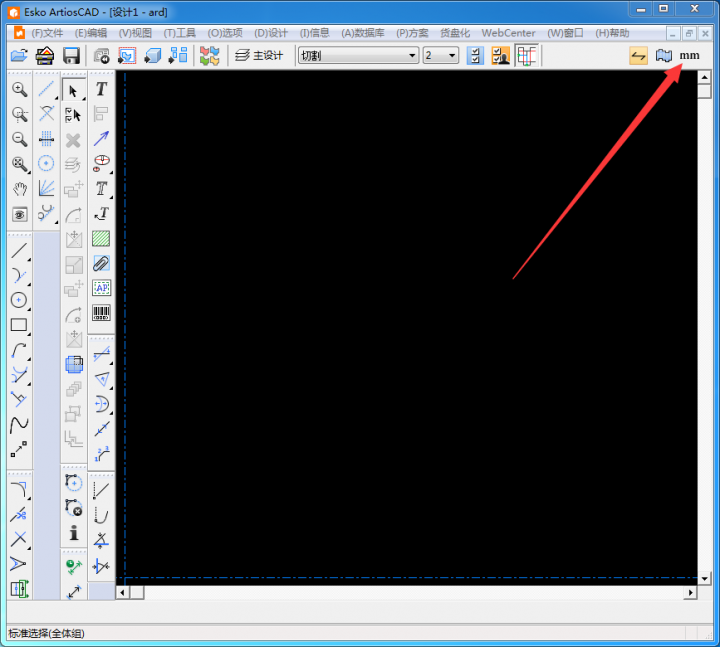Expand the pointage dropdown showing 2

point(440,56)
